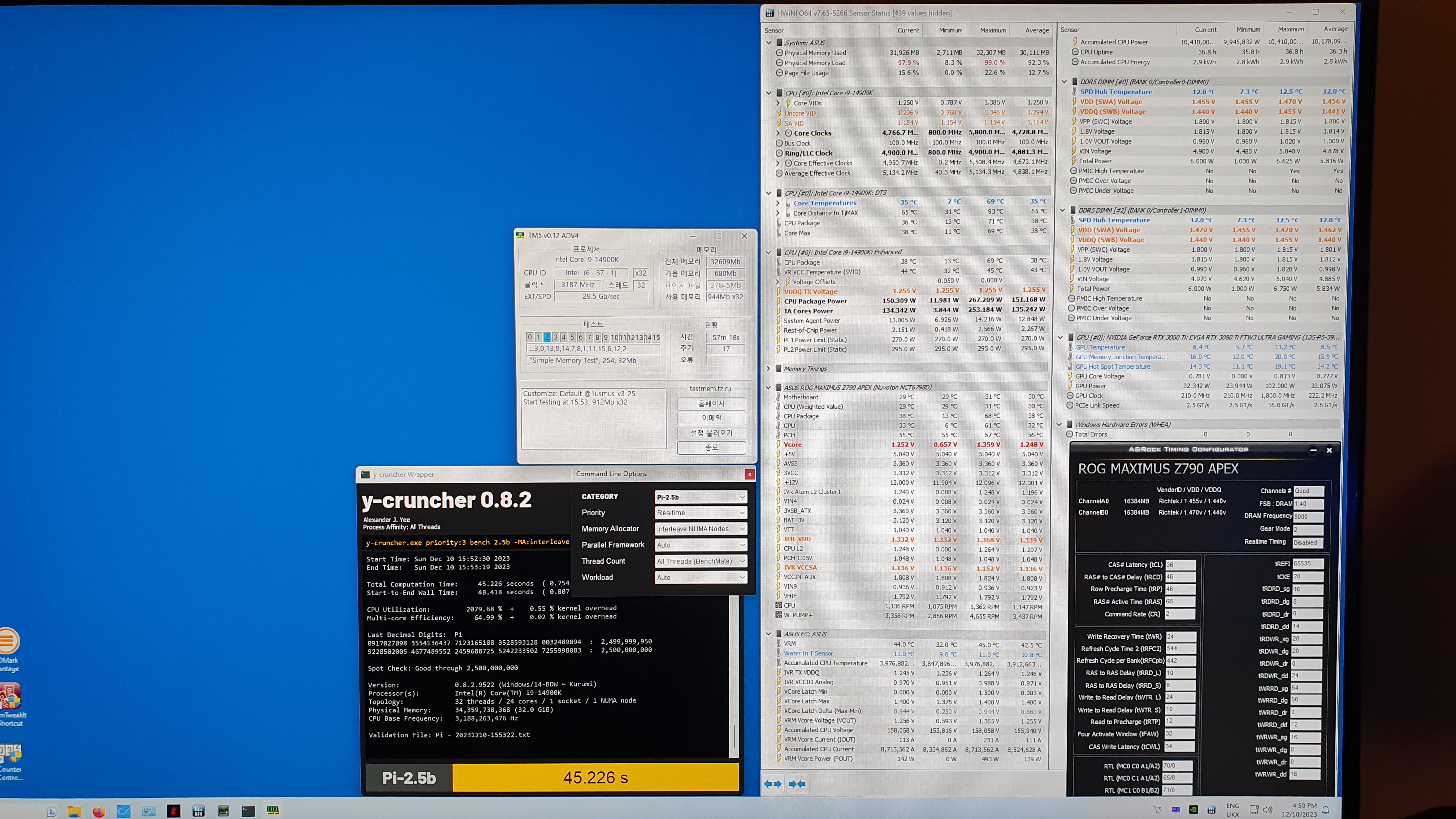Click the HWiNFO shrink columns arrows button
Image resolution: width=1456 pixels, height=819 pixels.
(796, 783)
